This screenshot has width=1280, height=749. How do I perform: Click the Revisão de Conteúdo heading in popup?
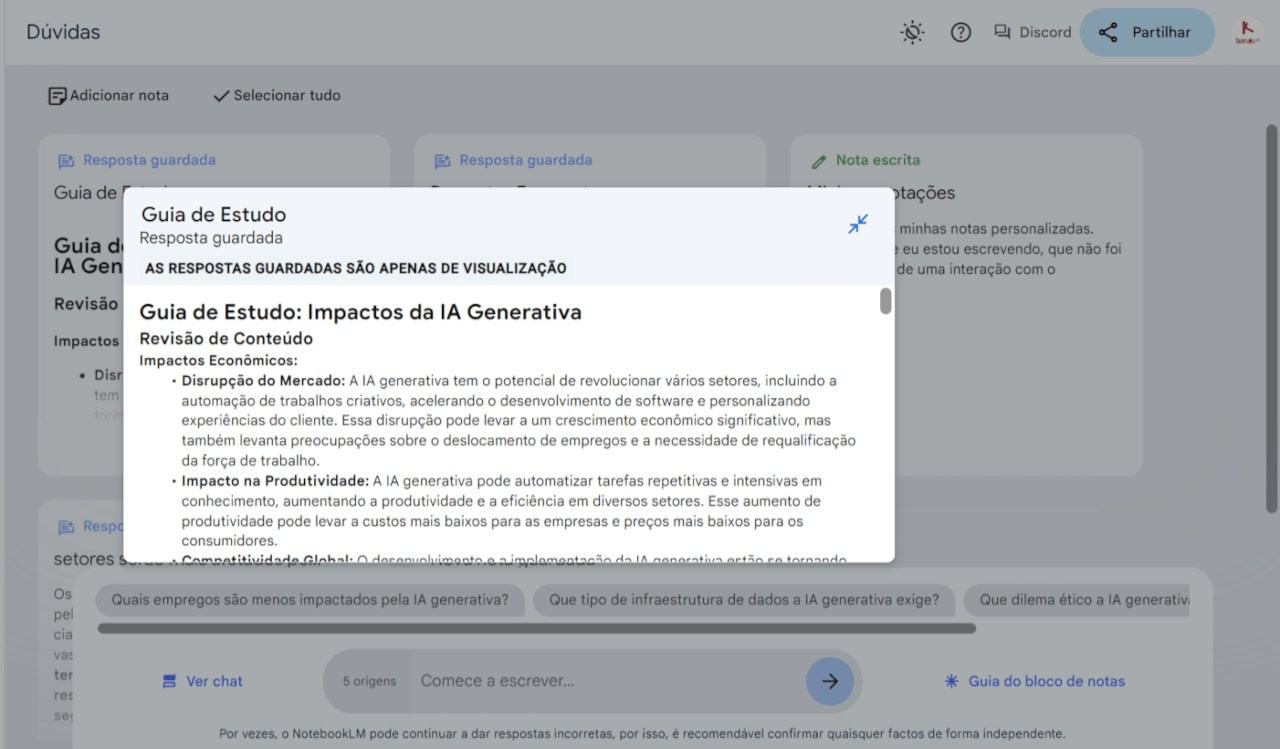[x=226, y=339]
